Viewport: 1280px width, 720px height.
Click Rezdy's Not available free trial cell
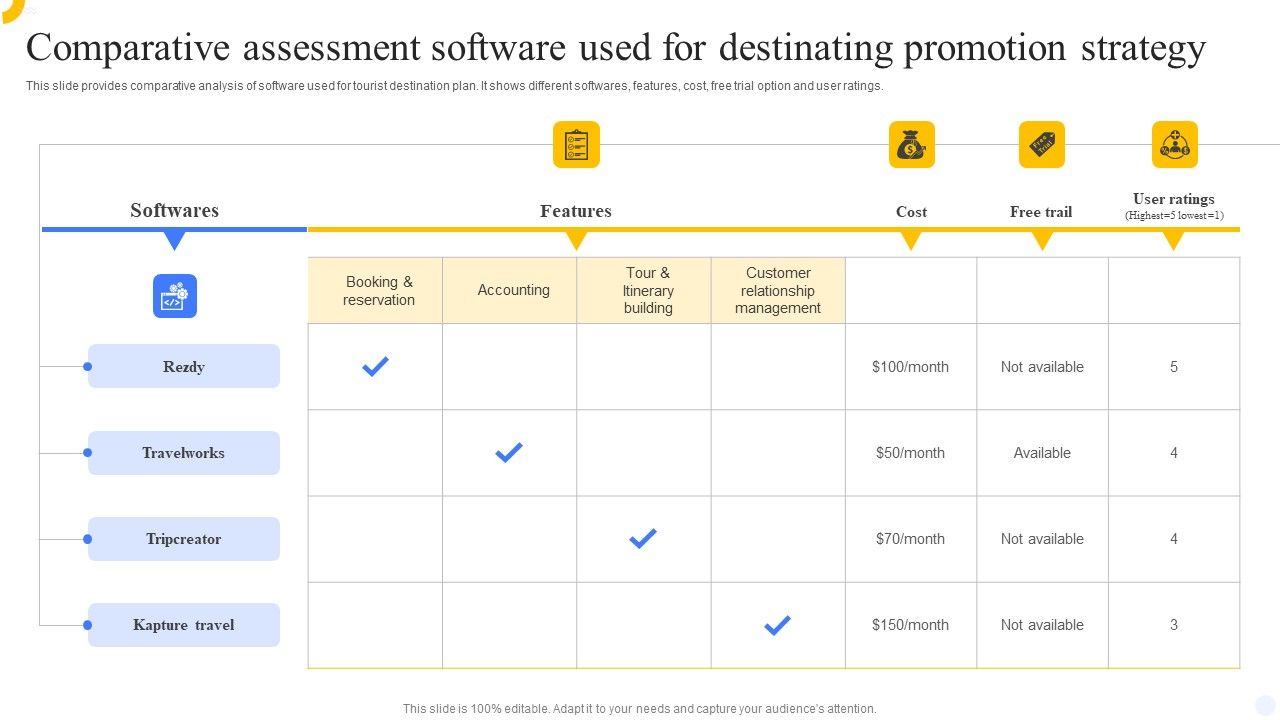[x=1042, y=367]
